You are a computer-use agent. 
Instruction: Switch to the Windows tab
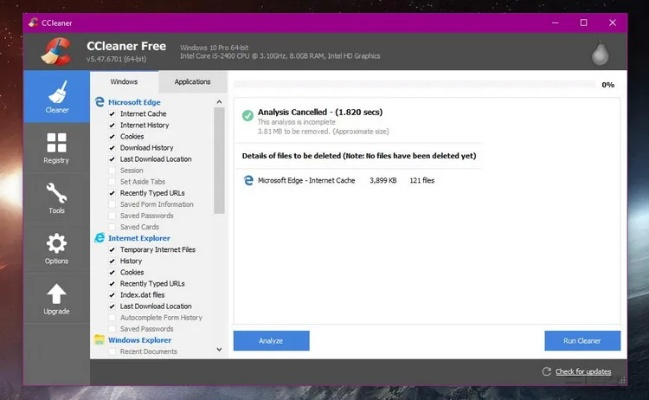tap(124, 82)
